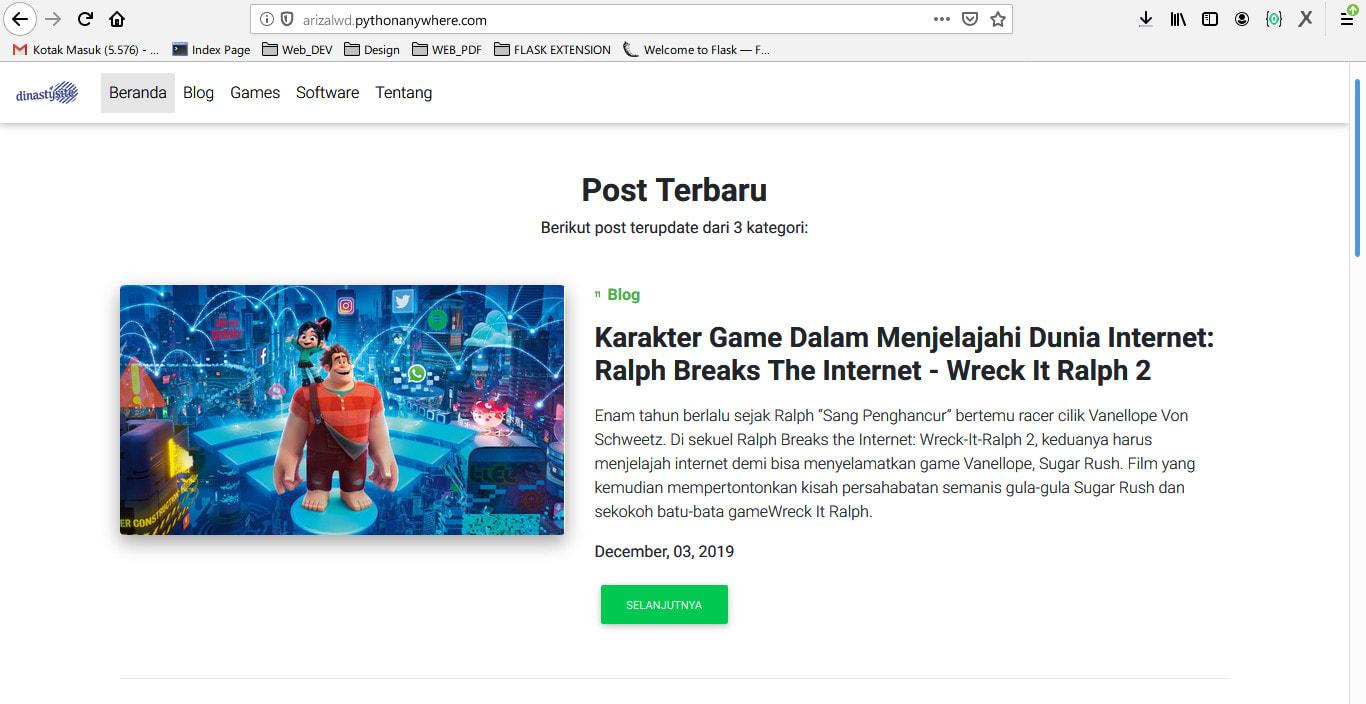1366x704 pixels.
Task: Open tracking protection shield icon
Action: (286, 19)
